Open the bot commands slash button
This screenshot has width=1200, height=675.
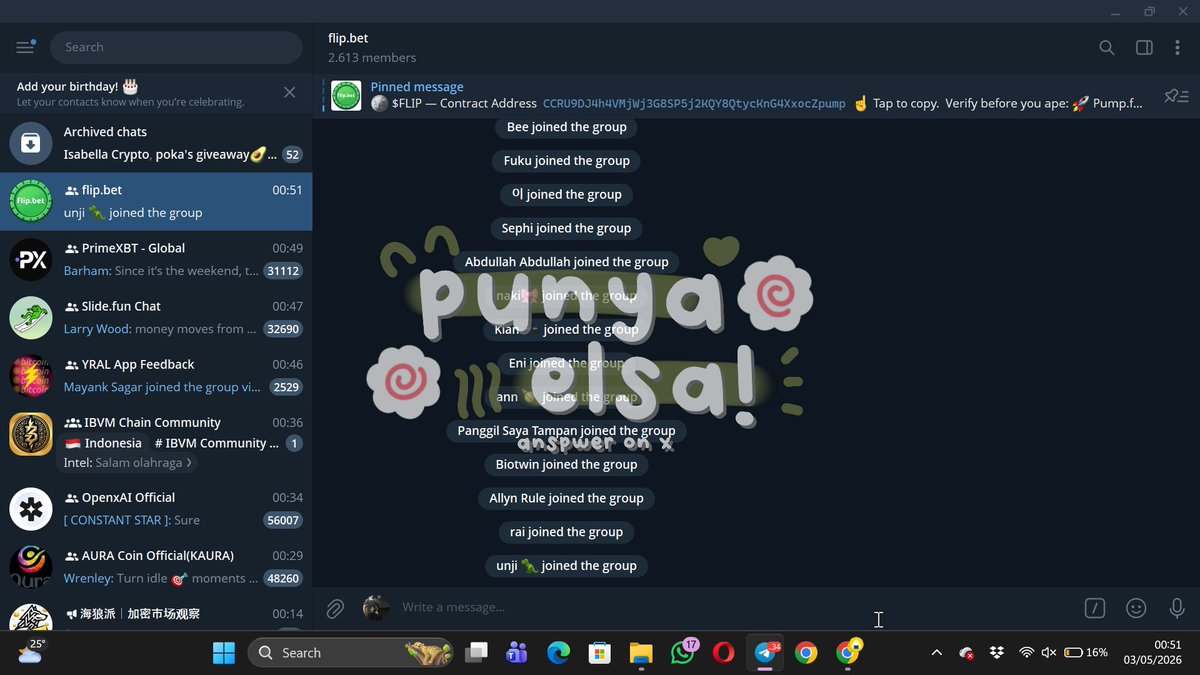1095,607
